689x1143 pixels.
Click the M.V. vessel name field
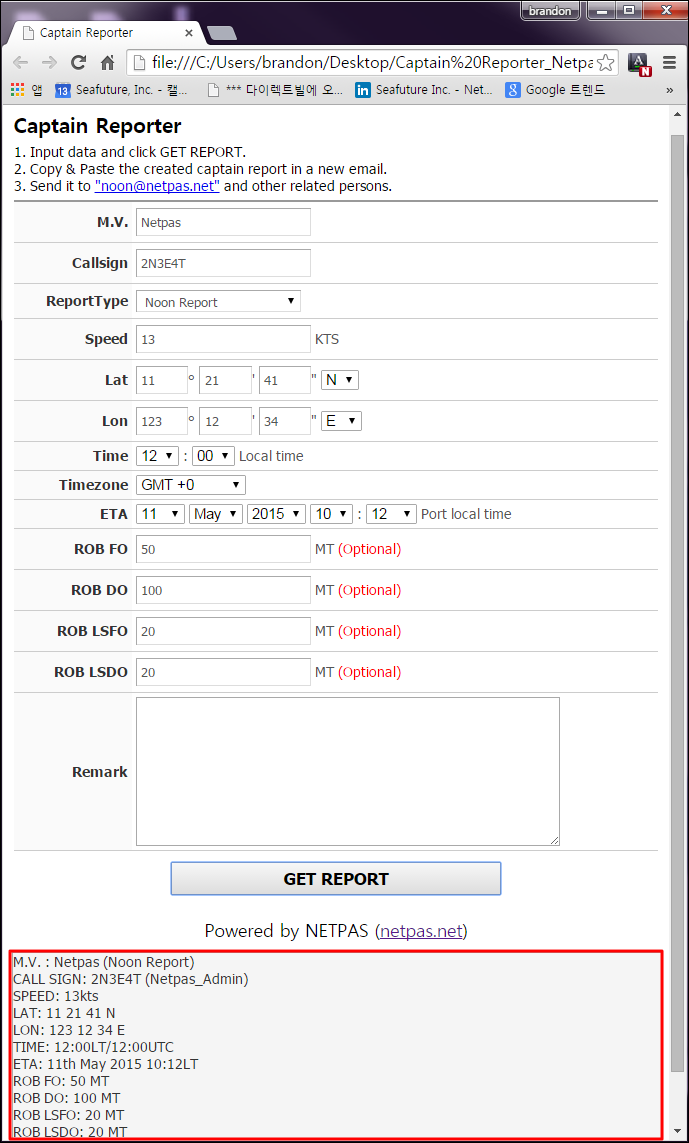point(223,222)
